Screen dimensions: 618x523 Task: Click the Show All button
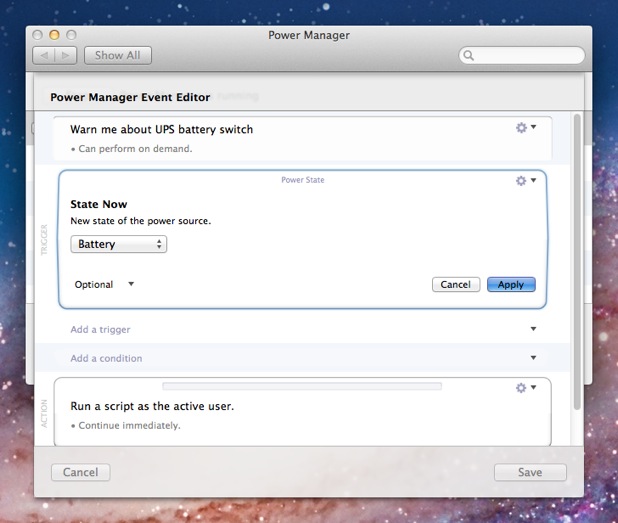point(118,56)
